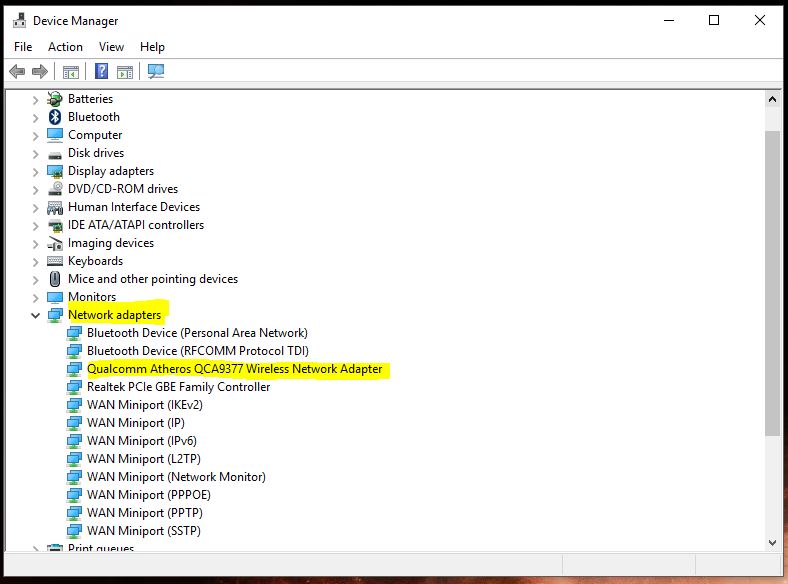
Task: Click the Back arrow toolbar icon
Action: [x=17, y=71]
